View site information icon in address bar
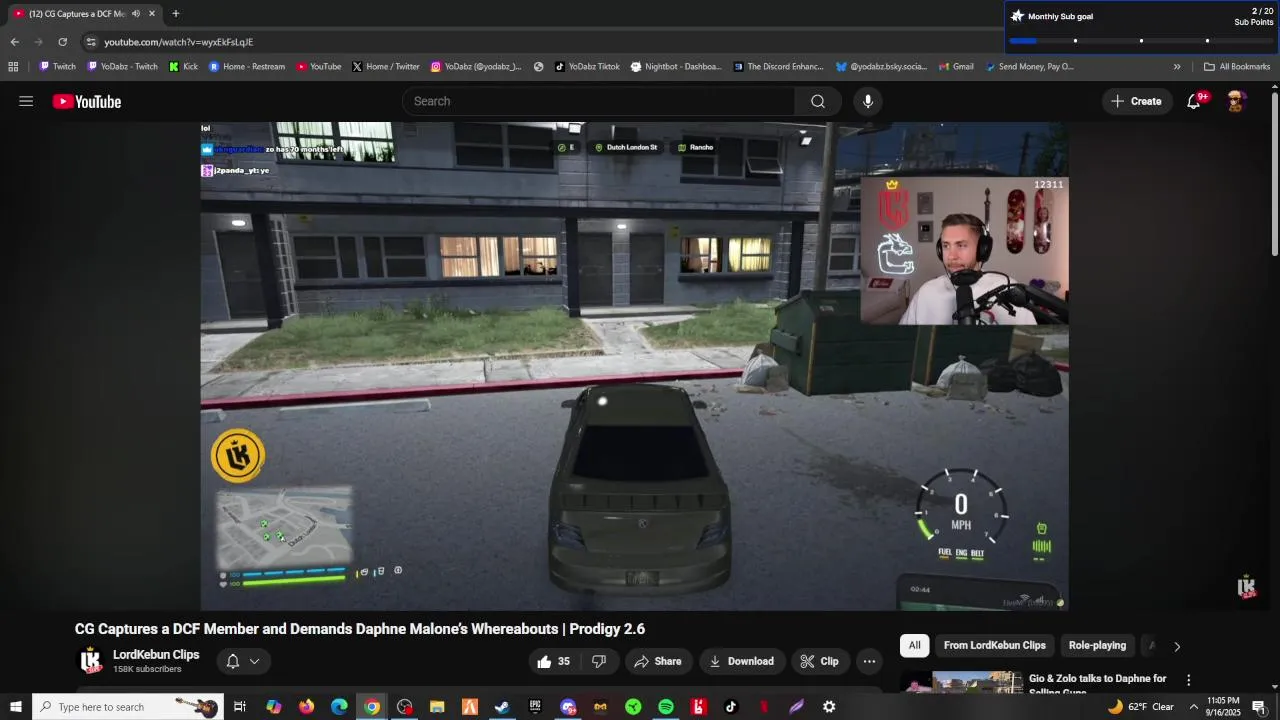This screenshot has width=1280, height=720. (91, 42)
